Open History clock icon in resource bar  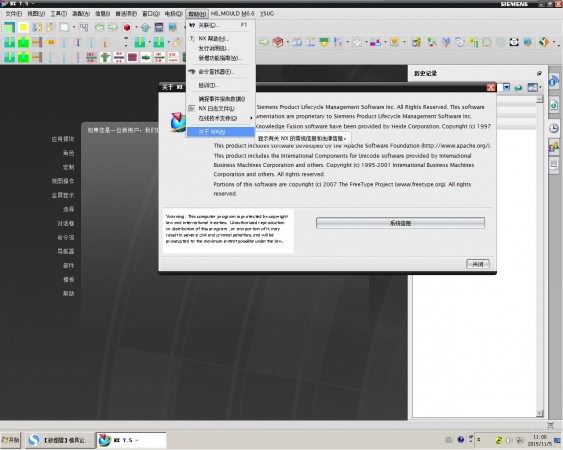click(554, 128)
